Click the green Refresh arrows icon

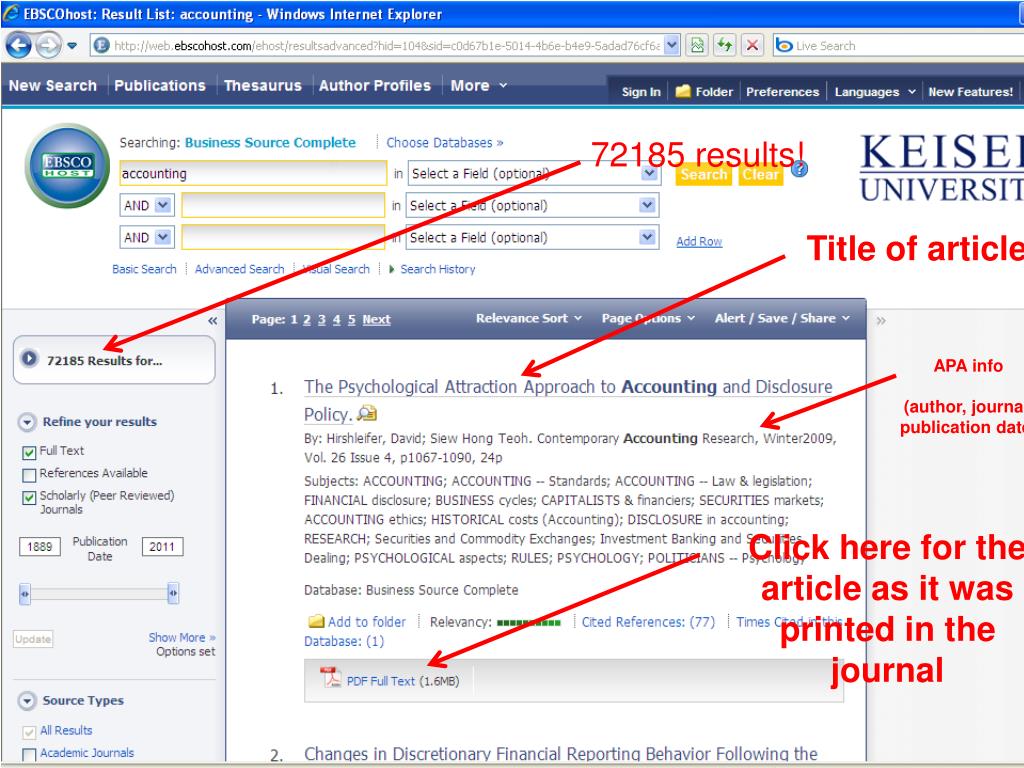[x=725, y=46]
